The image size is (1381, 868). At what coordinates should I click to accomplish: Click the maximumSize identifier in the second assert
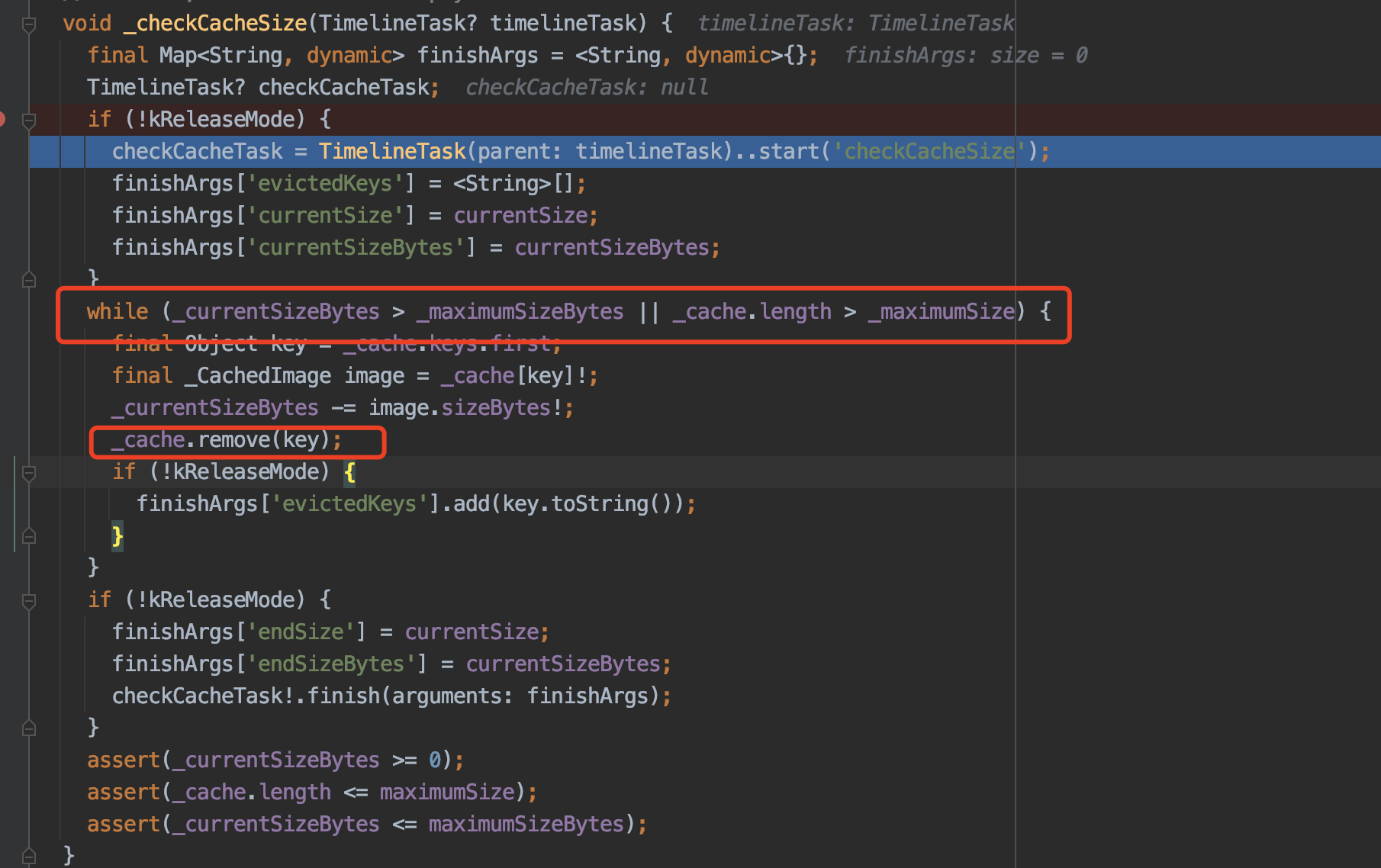(x=447, y=791)
